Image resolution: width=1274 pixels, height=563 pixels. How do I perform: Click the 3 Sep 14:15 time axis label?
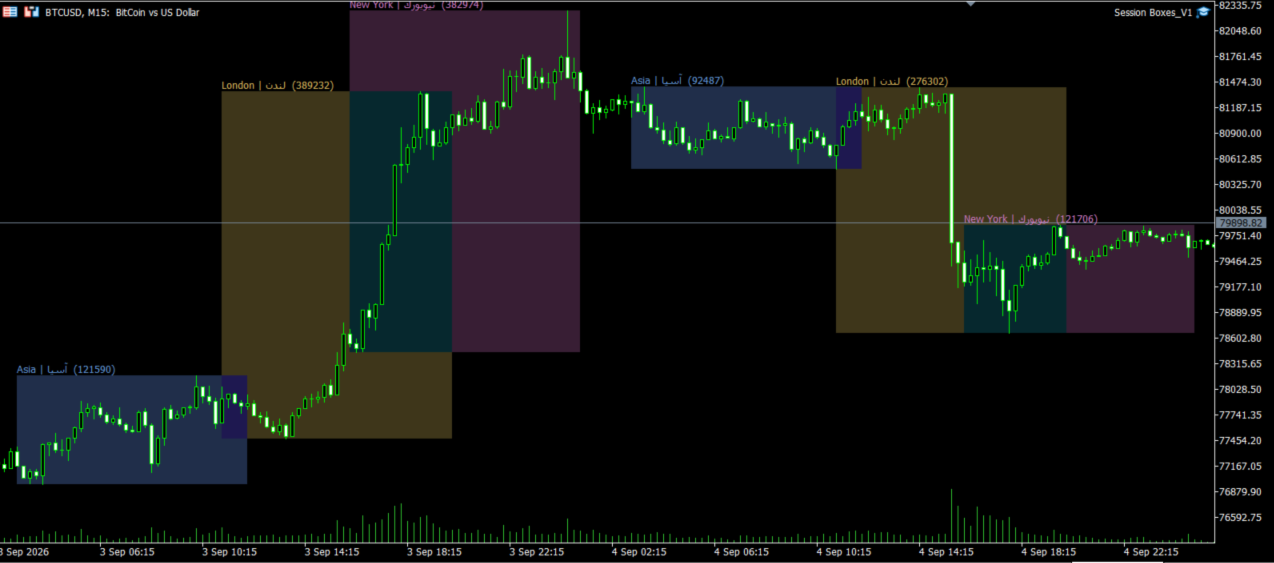coord(330,551)
